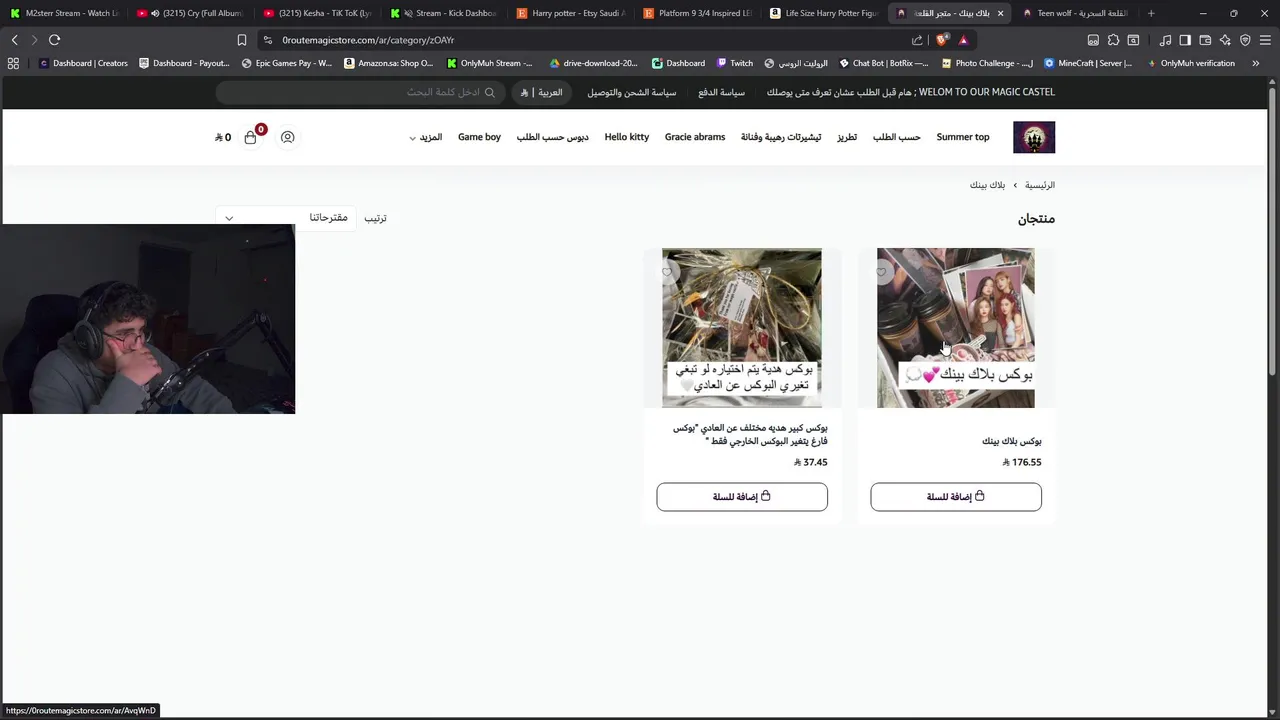Open the حسب الطلب category
1280x720 pixels.
point(897,137)
